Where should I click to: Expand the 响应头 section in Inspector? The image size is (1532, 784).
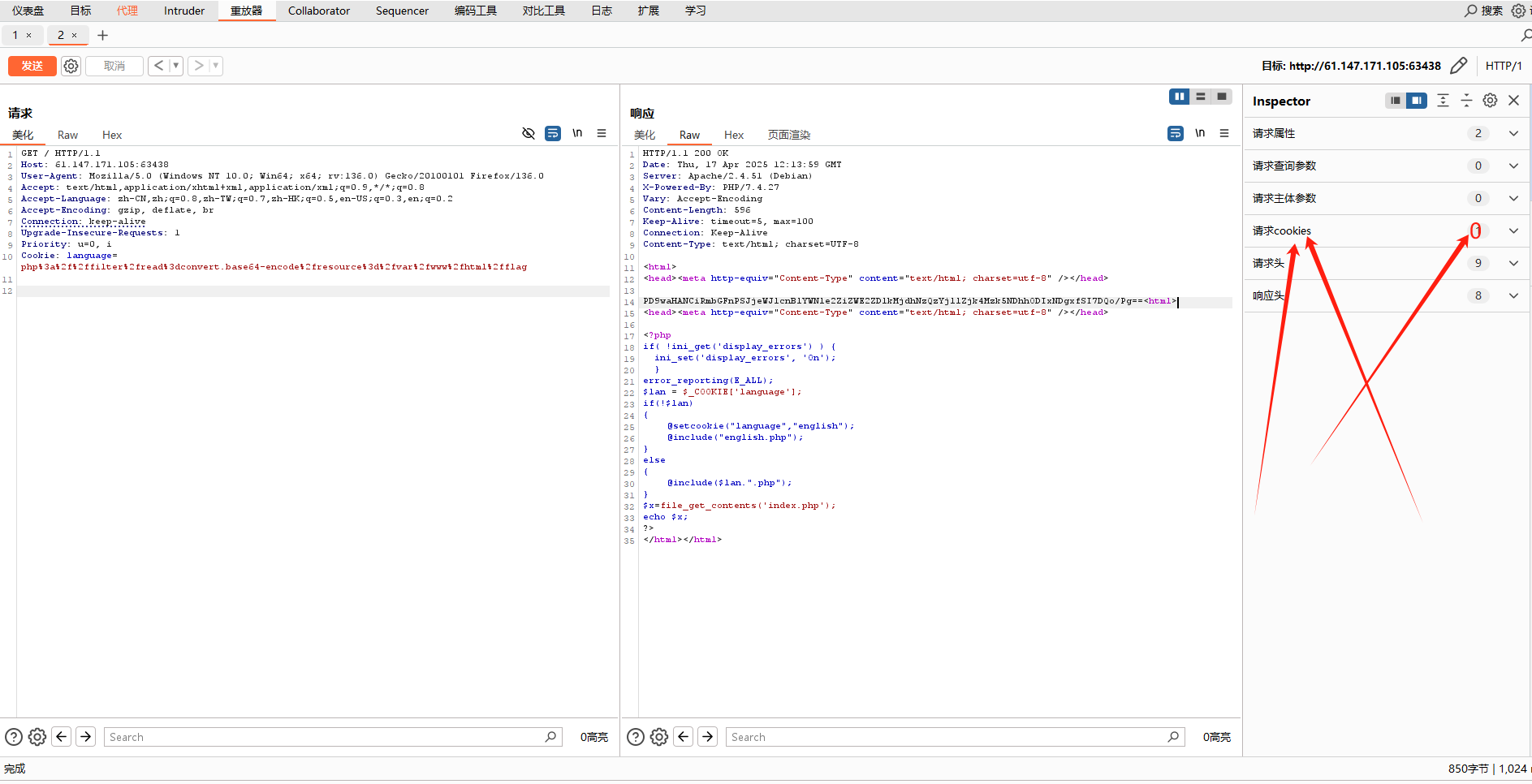[x=1513, y=295]
